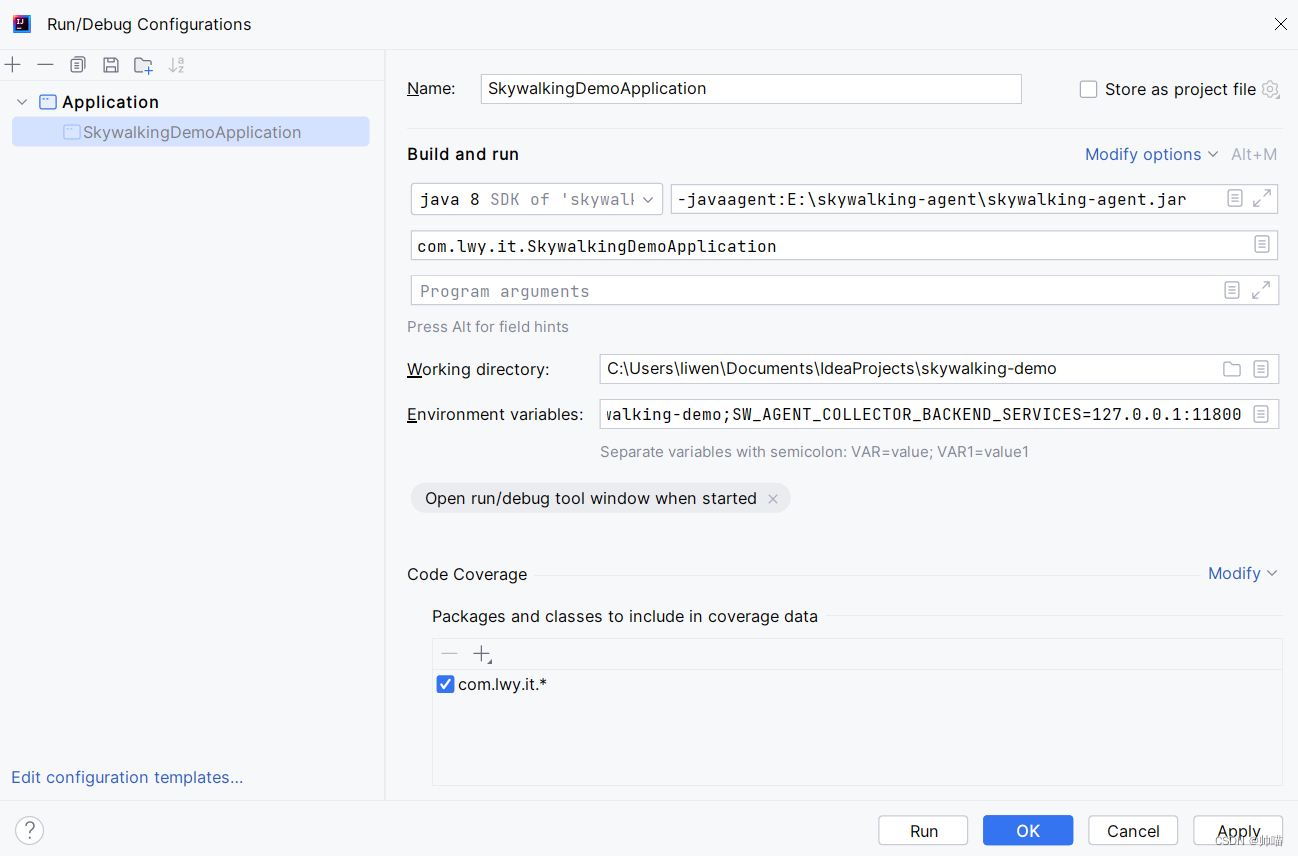Browse for main class icon
The width and height of the screenshot is (1298, 856).
(x=1262, y=245)
